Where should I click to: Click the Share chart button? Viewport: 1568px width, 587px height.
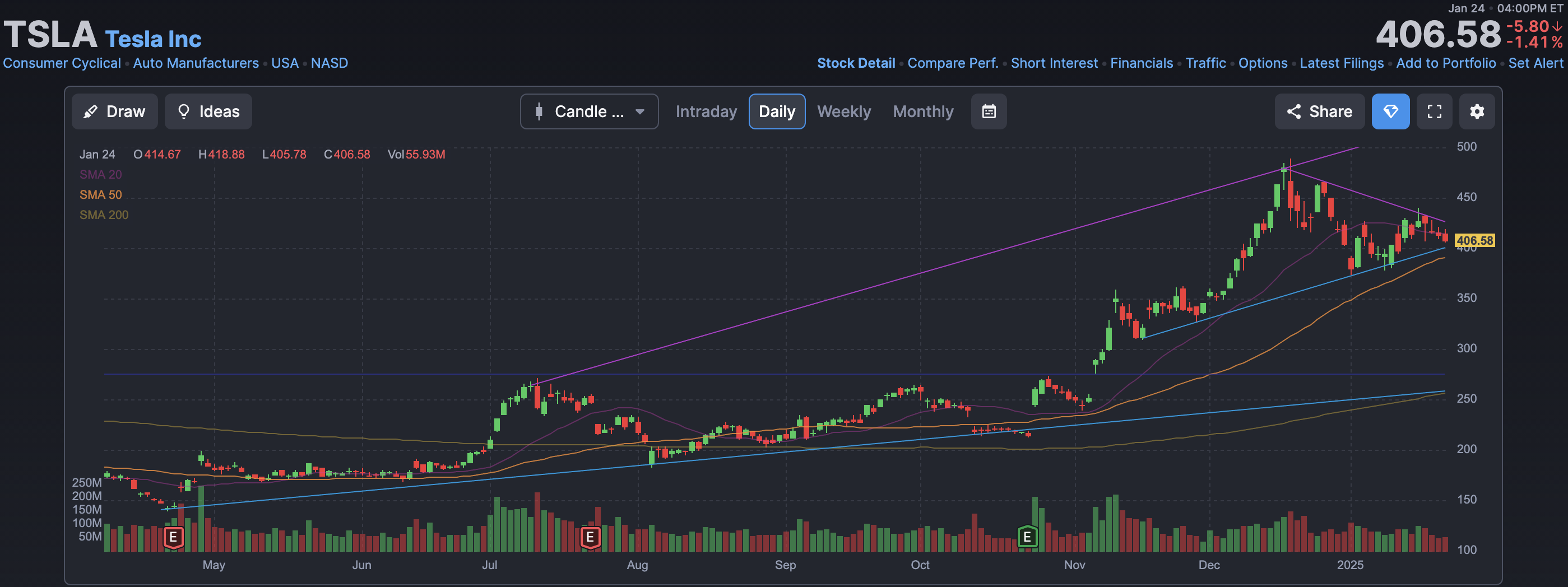(1319, 111)
